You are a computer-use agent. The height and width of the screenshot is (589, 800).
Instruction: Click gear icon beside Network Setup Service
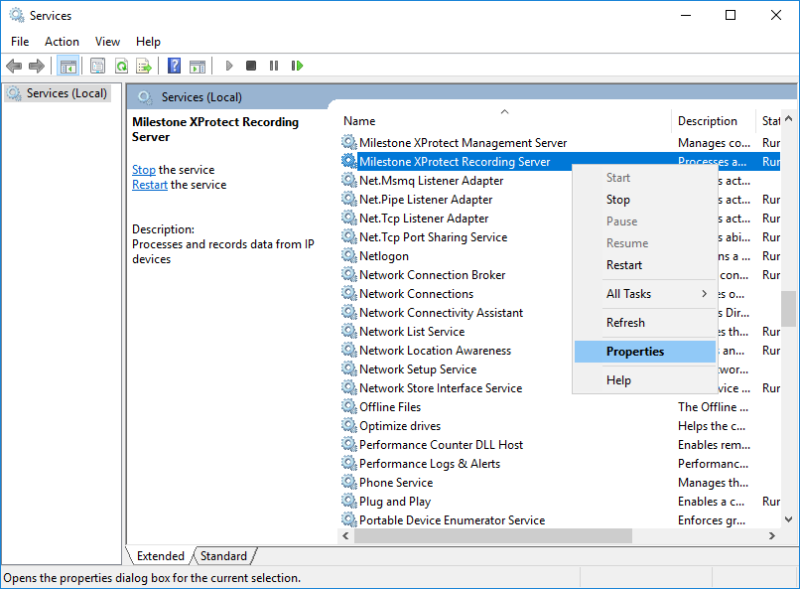[x=349, y=369]
